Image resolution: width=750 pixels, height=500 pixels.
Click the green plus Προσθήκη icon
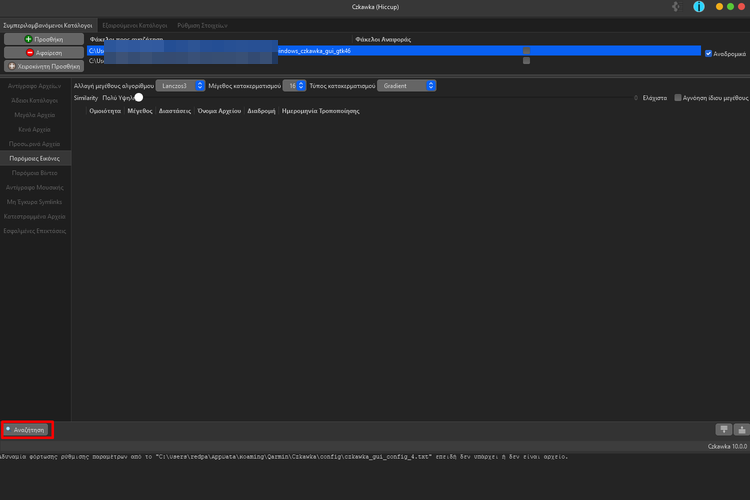28,38
